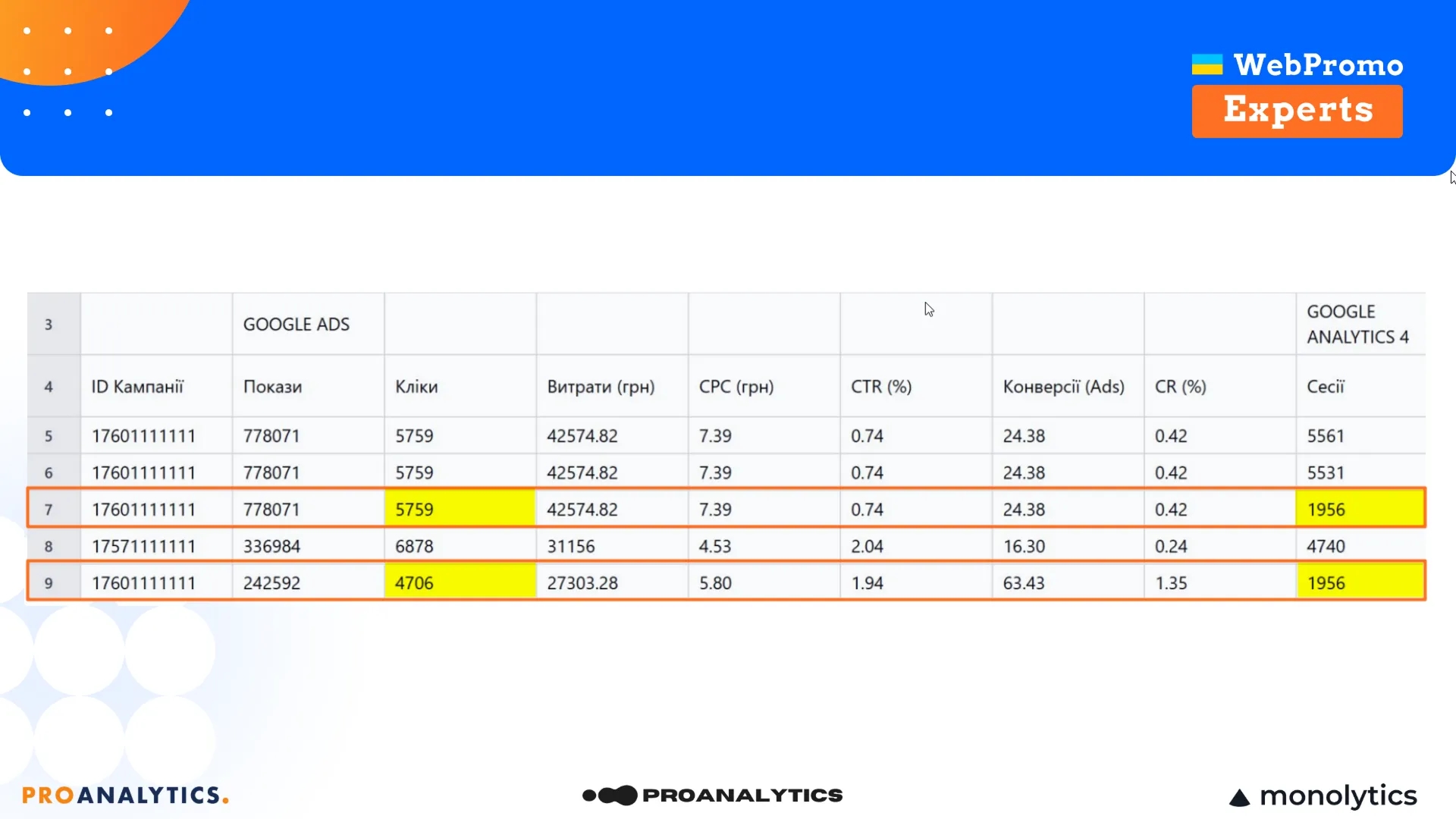Screen dimensions: 1456x819
Task: Click the Конверсії (Ads) column header
Action: click(1063, 387)
